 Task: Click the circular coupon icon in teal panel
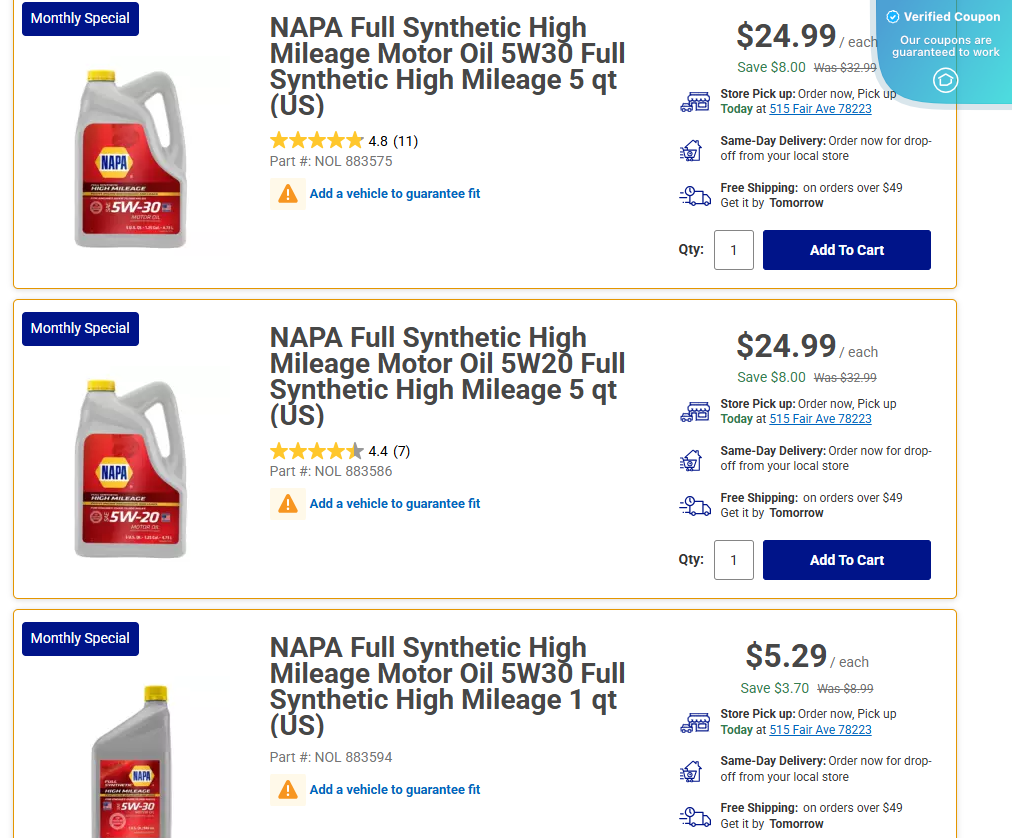pos(945,80)
